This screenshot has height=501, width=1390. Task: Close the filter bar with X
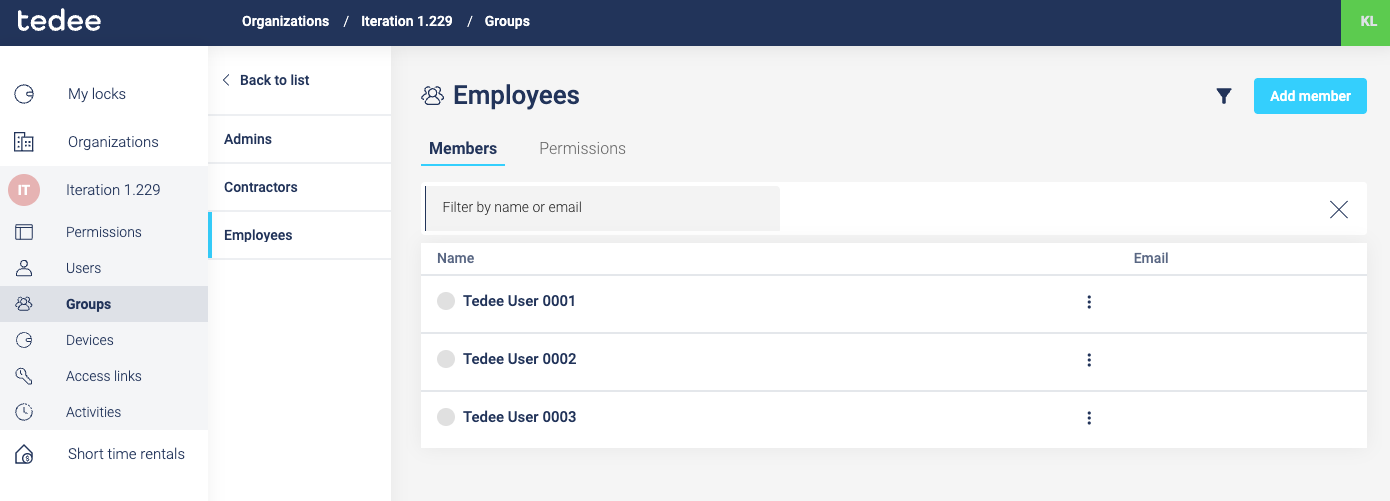point(1338,209)
